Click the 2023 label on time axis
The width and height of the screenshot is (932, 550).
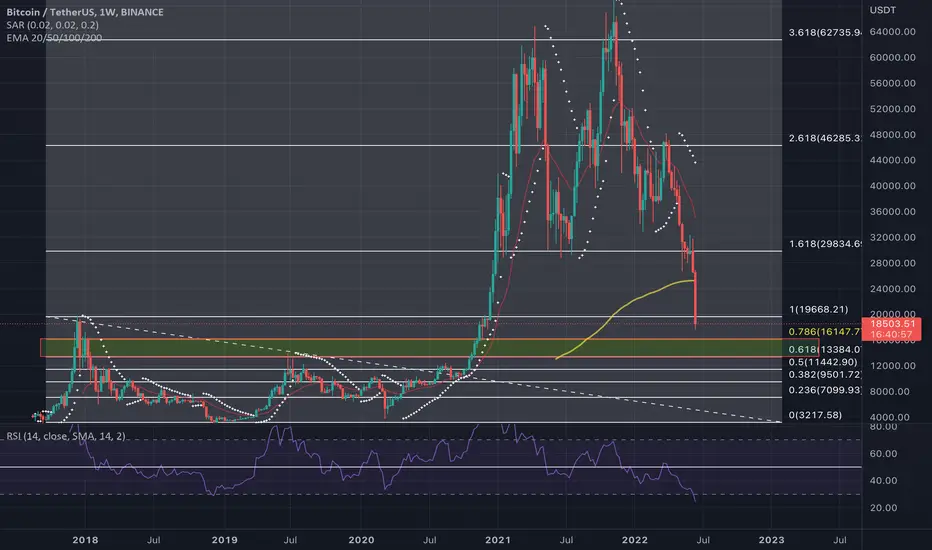click(x=771, y=540)
